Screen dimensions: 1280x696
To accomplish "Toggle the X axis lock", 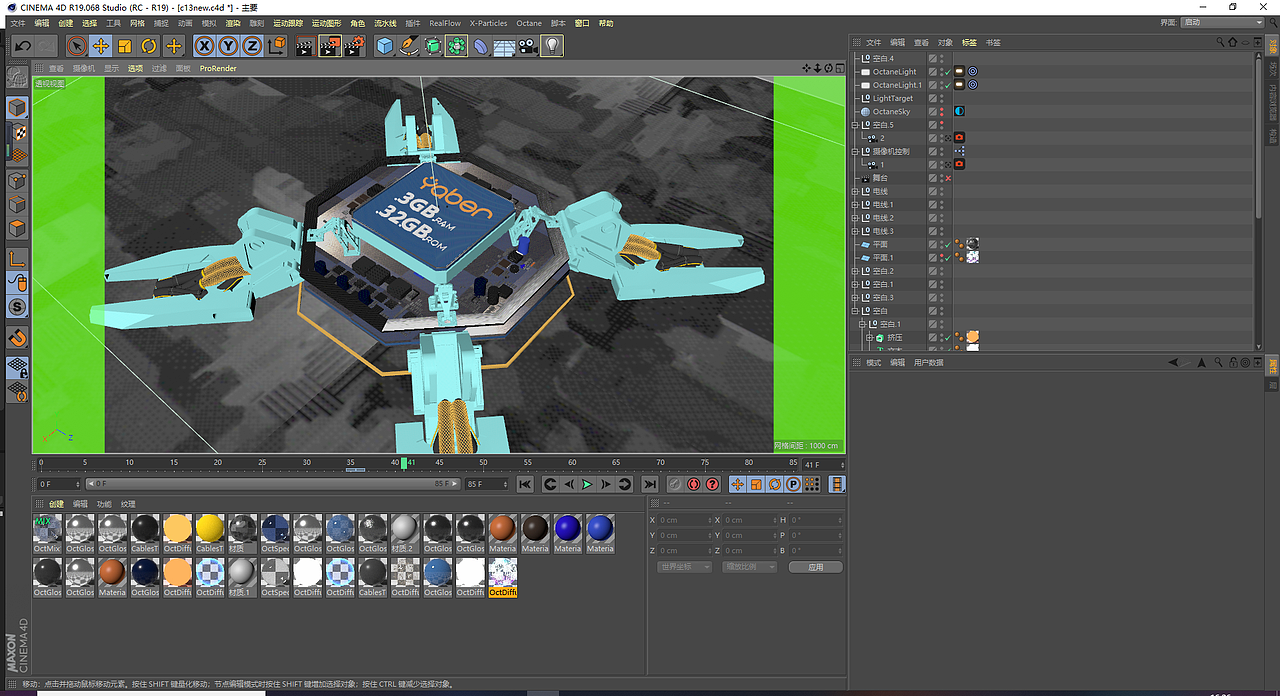I will (204, 46).
